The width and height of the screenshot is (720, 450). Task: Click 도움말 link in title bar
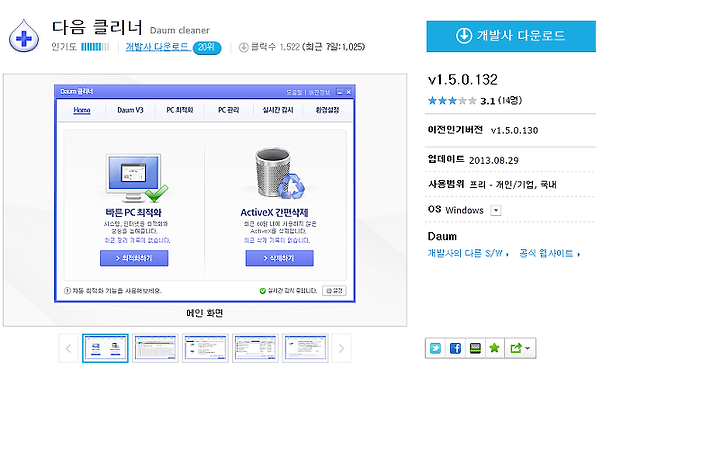[x=294, y=92]
